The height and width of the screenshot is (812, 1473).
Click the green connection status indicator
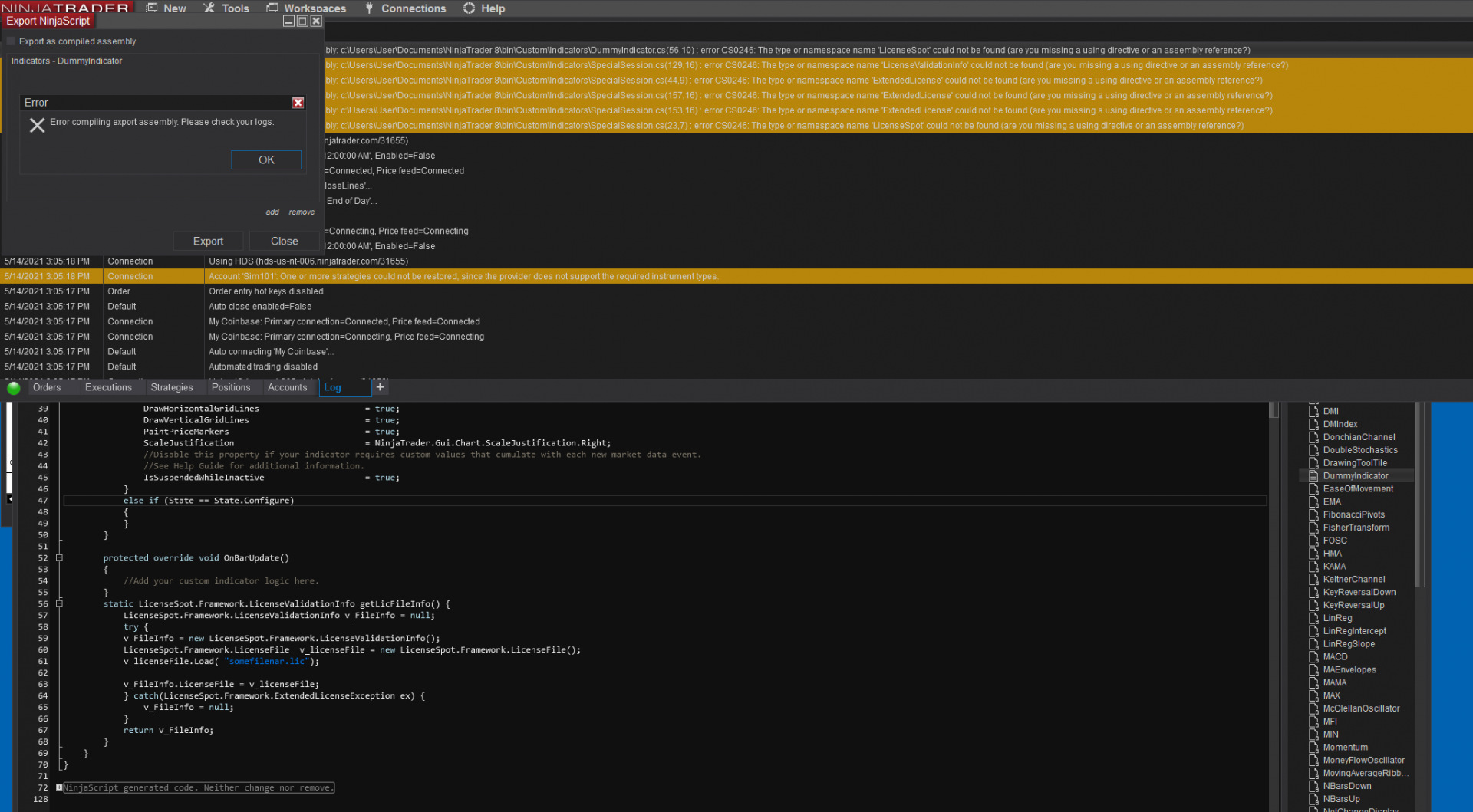pos(13,388)
